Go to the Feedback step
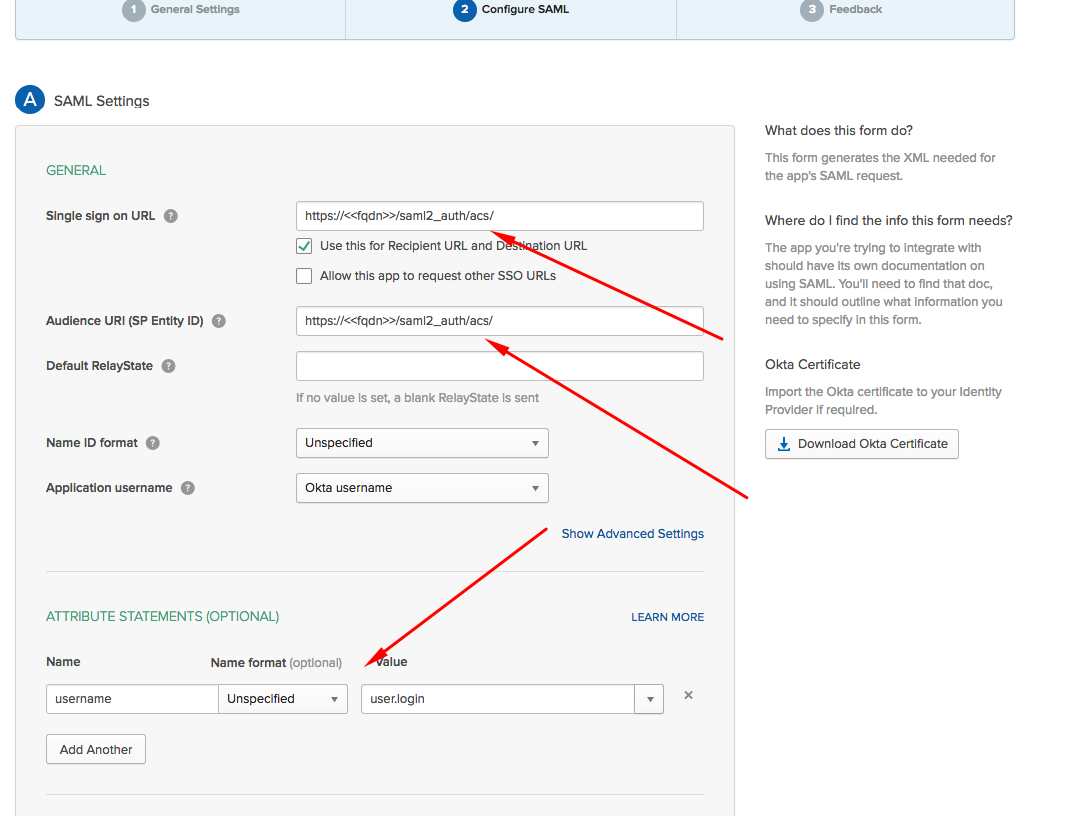 (x=856, y=10)
